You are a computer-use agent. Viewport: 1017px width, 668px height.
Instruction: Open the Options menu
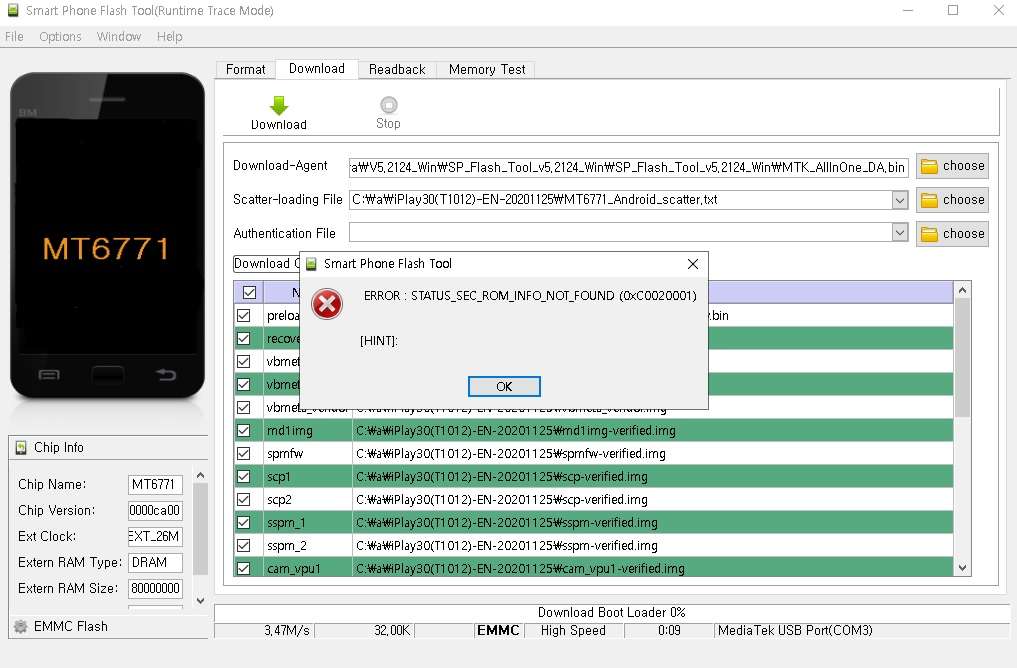point(60,37)
